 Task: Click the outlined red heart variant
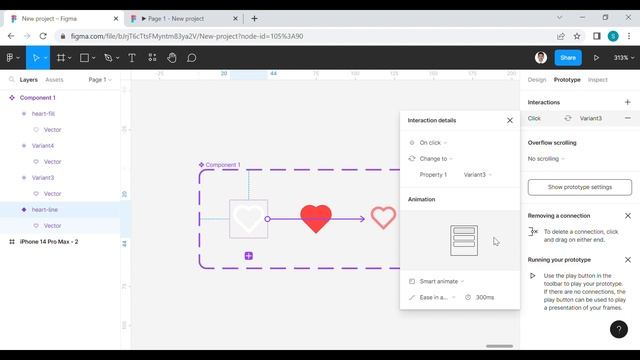383,218
